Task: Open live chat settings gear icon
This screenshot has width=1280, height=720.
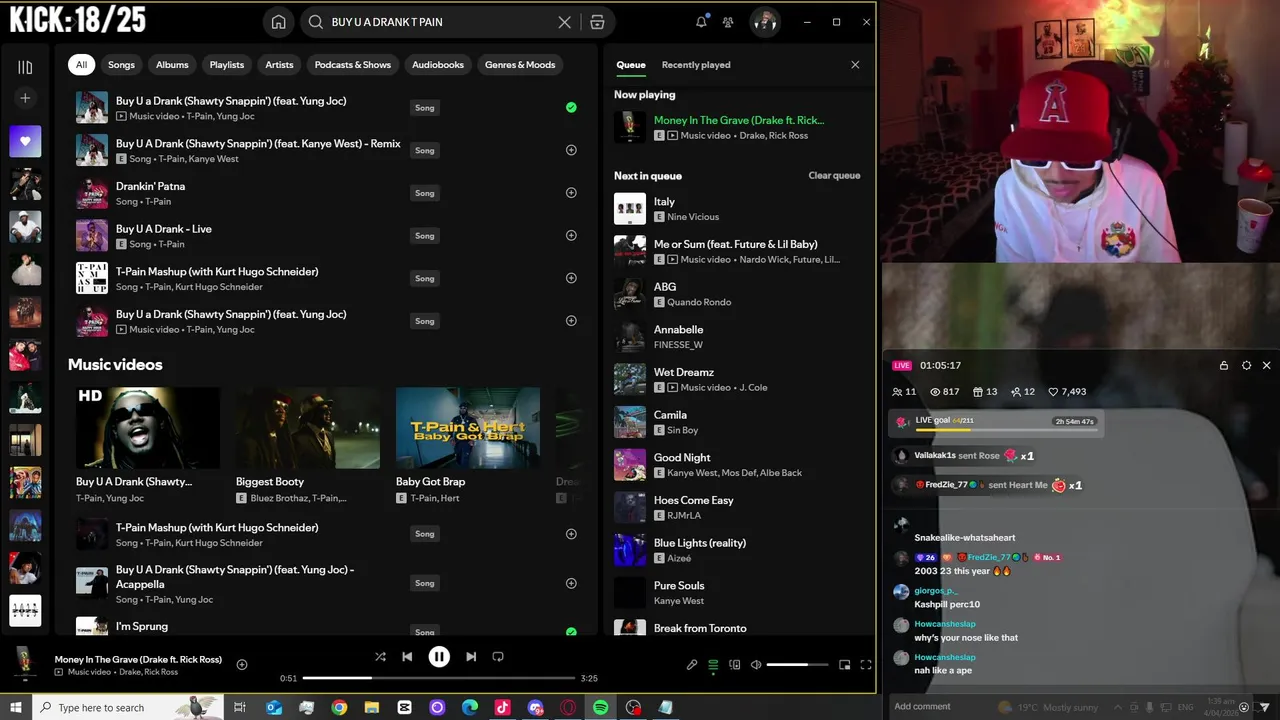Action: point(1246,366)
